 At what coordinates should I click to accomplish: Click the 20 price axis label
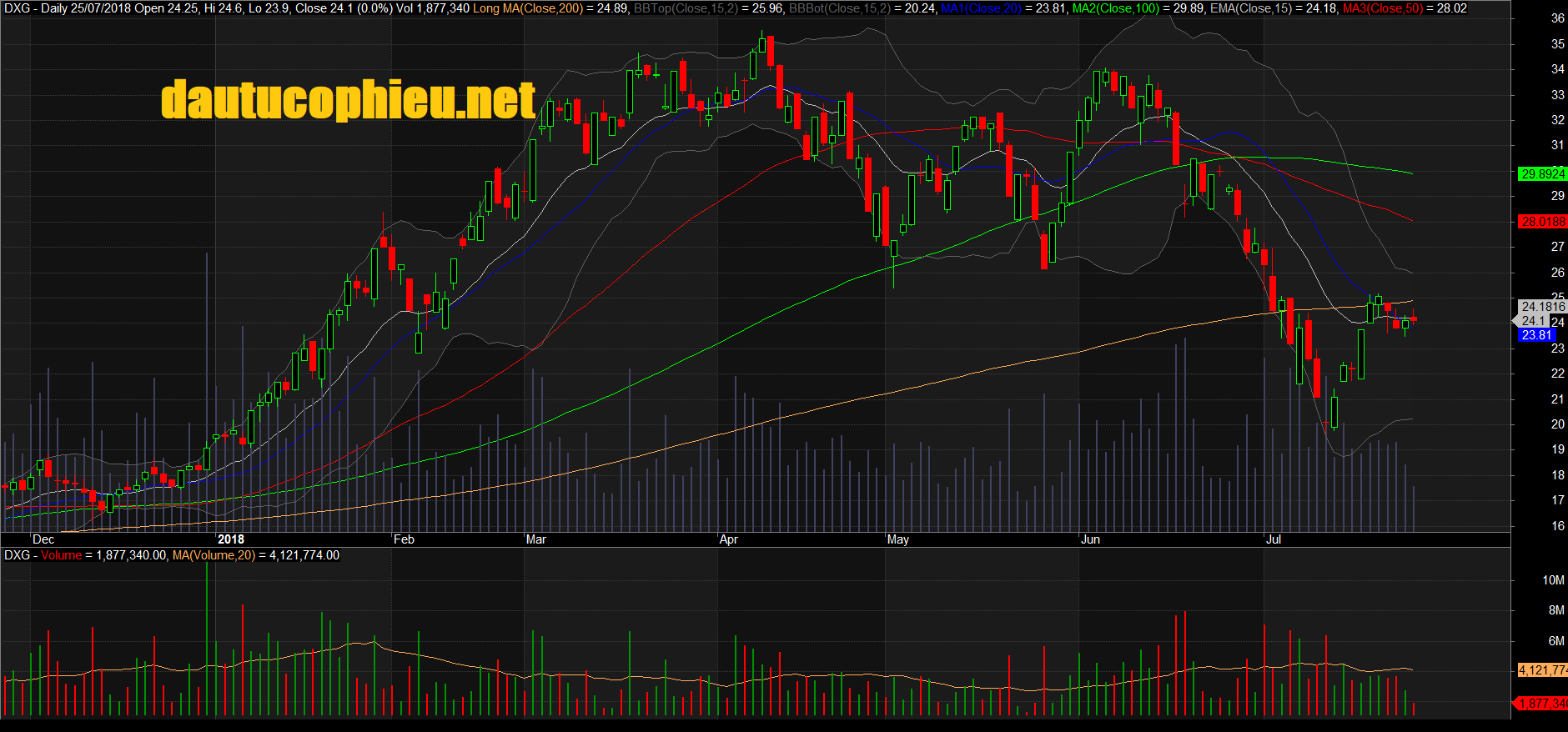1557,424
